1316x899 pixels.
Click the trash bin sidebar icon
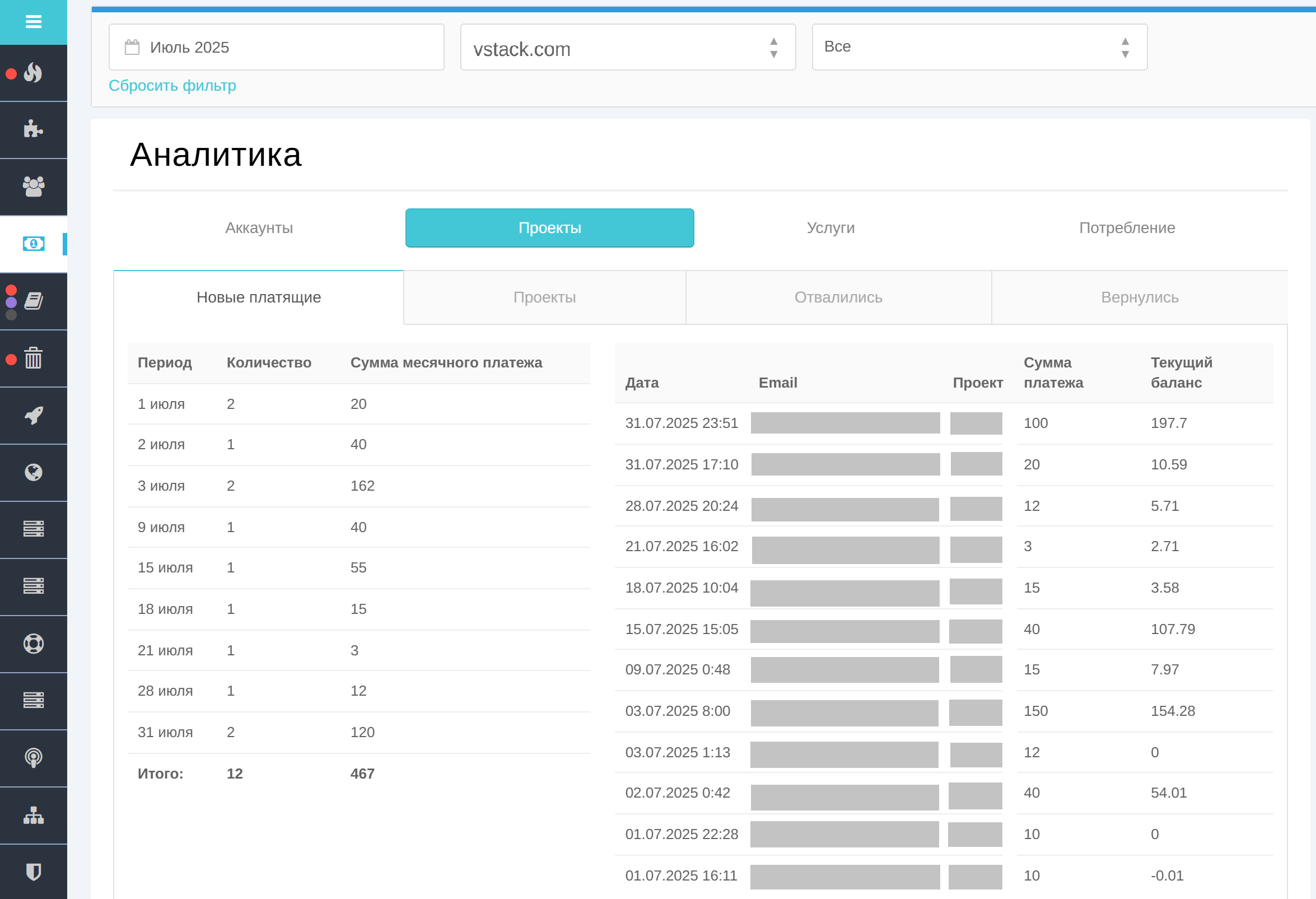(x=34, y=358)
